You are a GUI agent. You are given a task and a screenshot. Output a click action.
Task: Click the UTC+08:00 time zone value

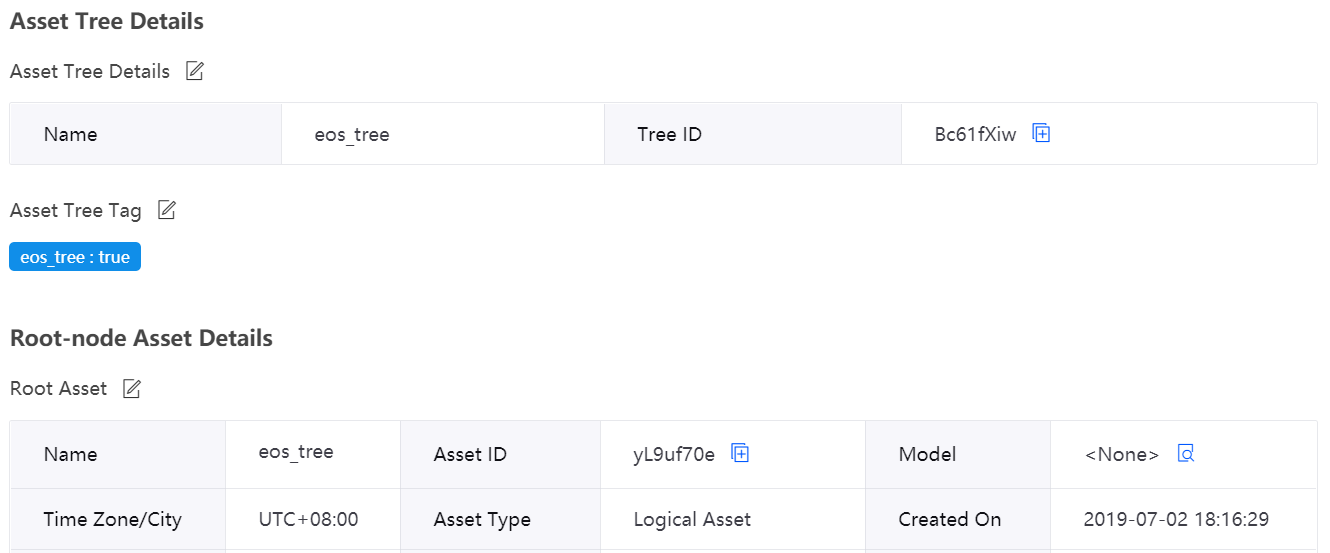tap(308, 519)
